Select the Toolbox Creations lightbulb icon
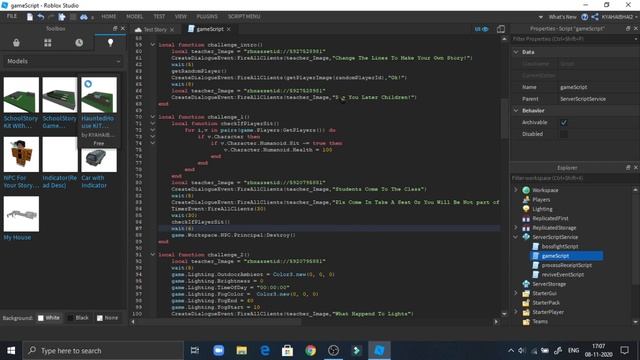640x360 pixels. point(110,42)
